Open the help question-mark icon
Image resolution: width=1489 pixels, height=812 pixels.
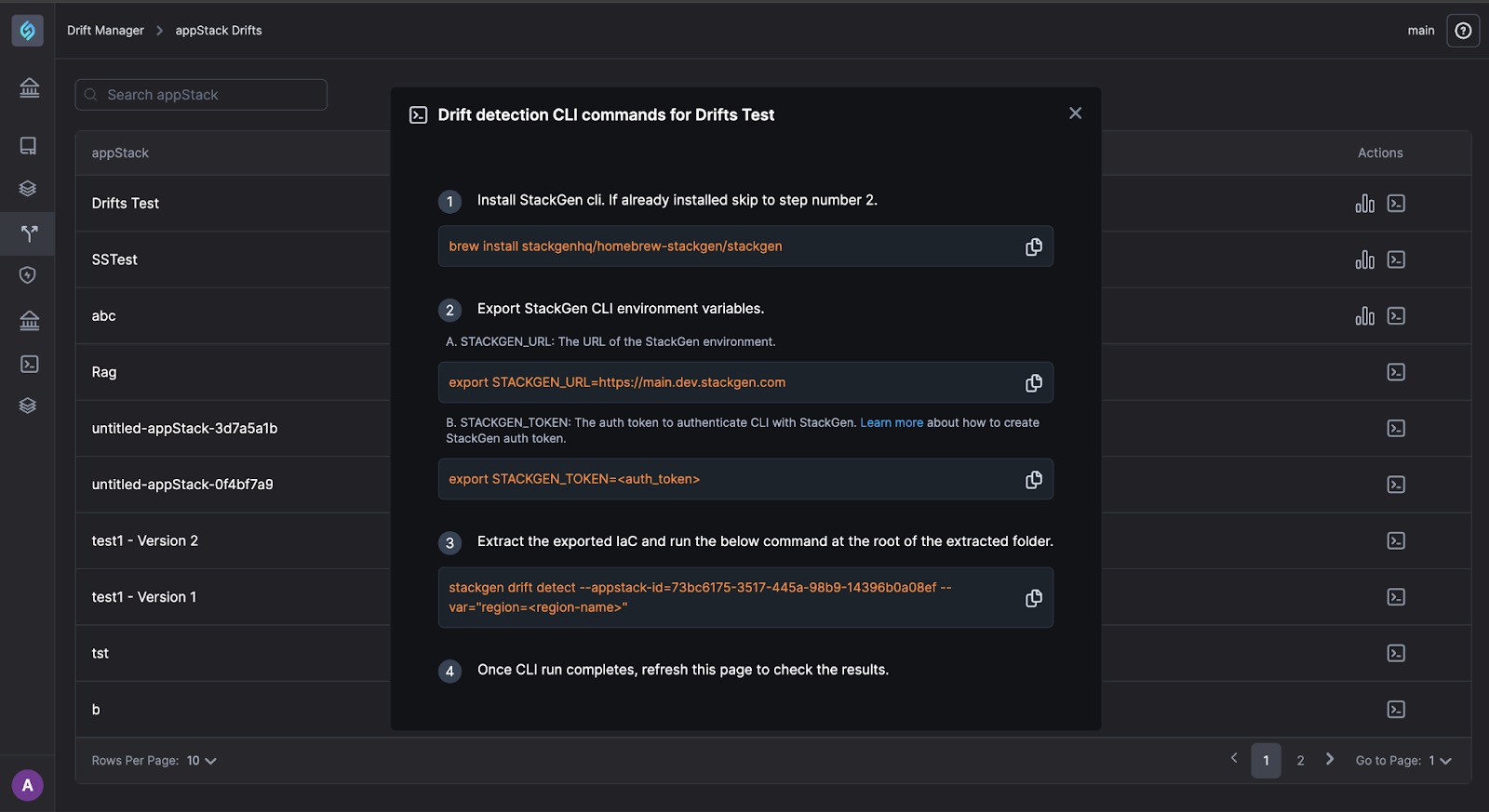point(1463,31)
